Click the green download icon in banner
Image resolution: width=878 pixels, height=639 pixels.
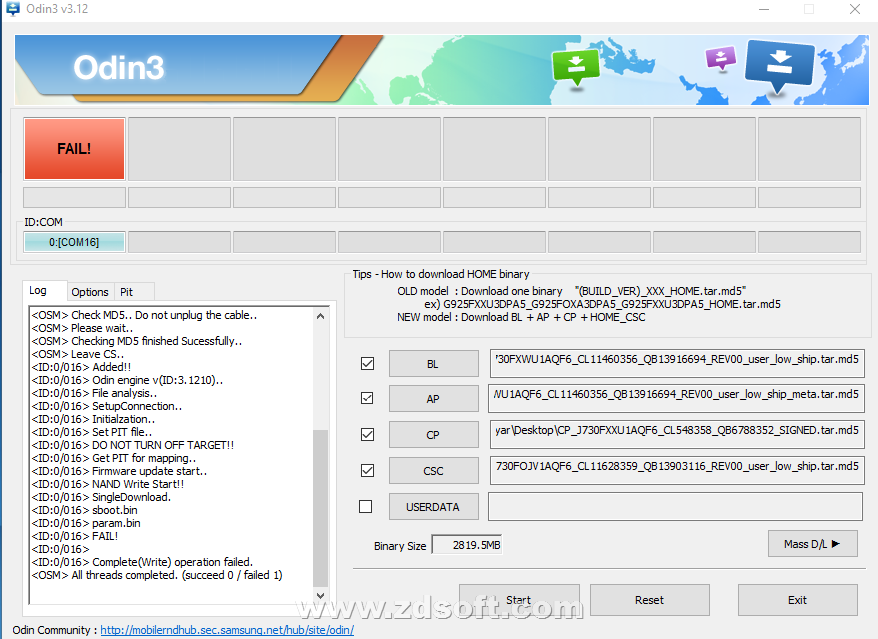click(576, 67)
